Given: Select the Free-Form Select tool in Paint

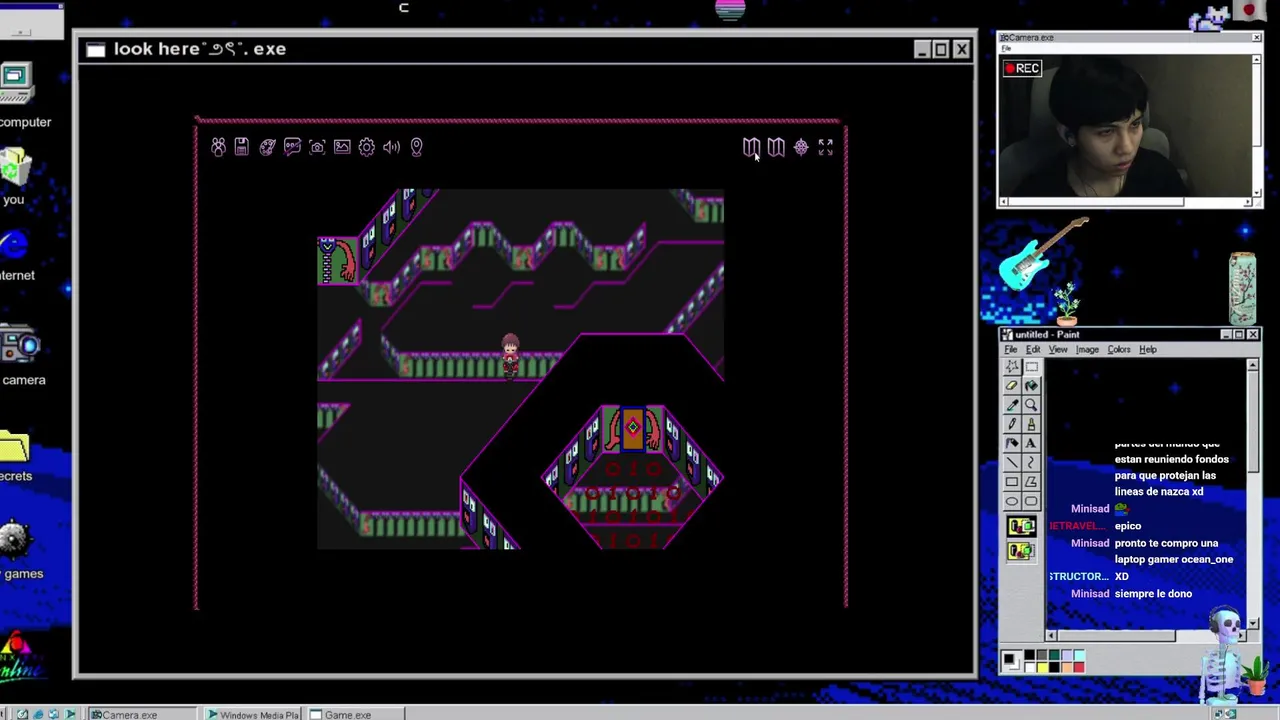Looking at the screenshot, I should click(1012, 366).
